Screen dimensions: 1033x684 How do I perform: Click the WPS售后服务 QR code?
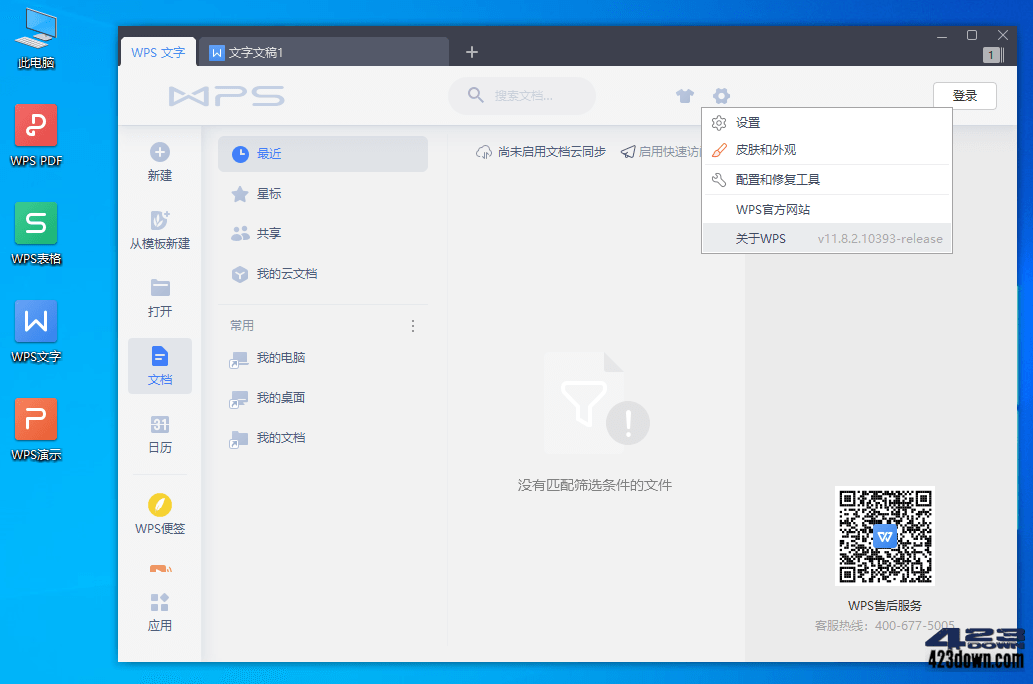(885, 536)
